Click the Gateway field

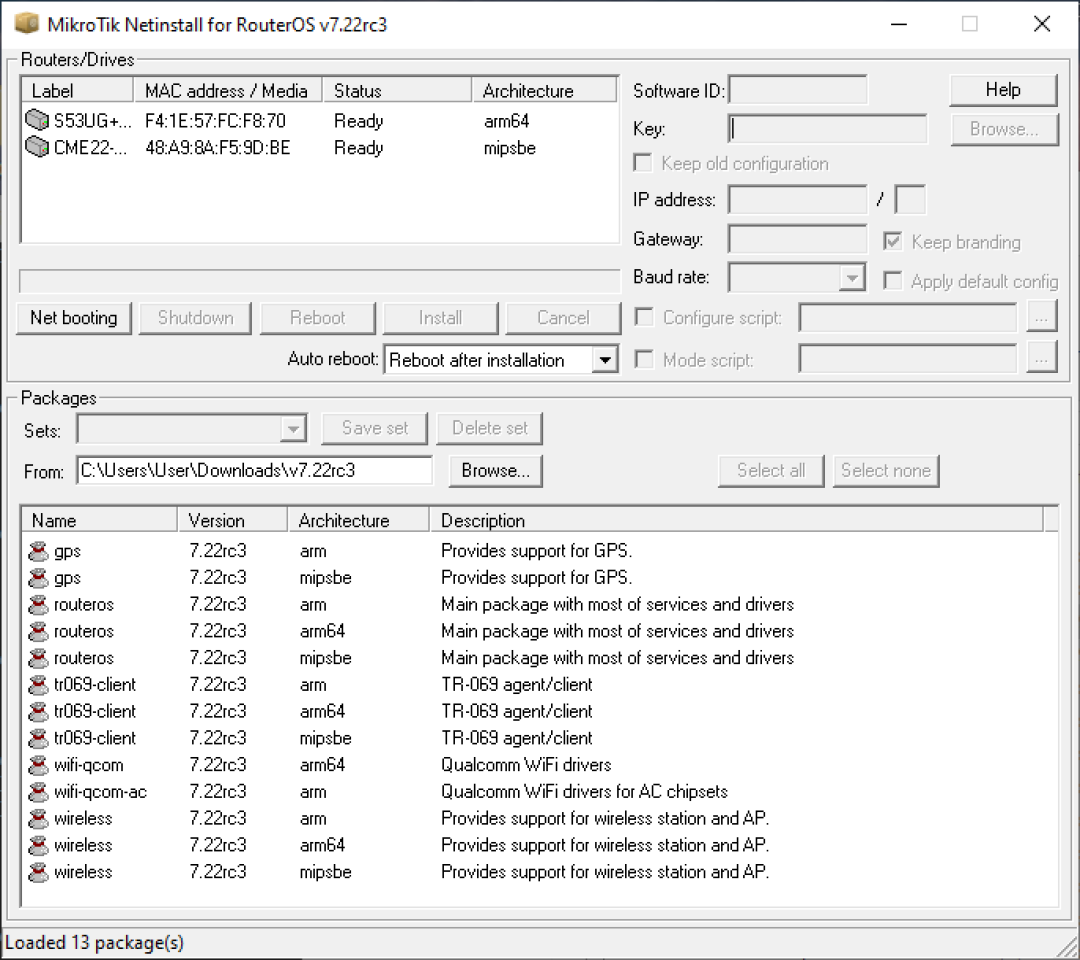[x=798, y=239]
